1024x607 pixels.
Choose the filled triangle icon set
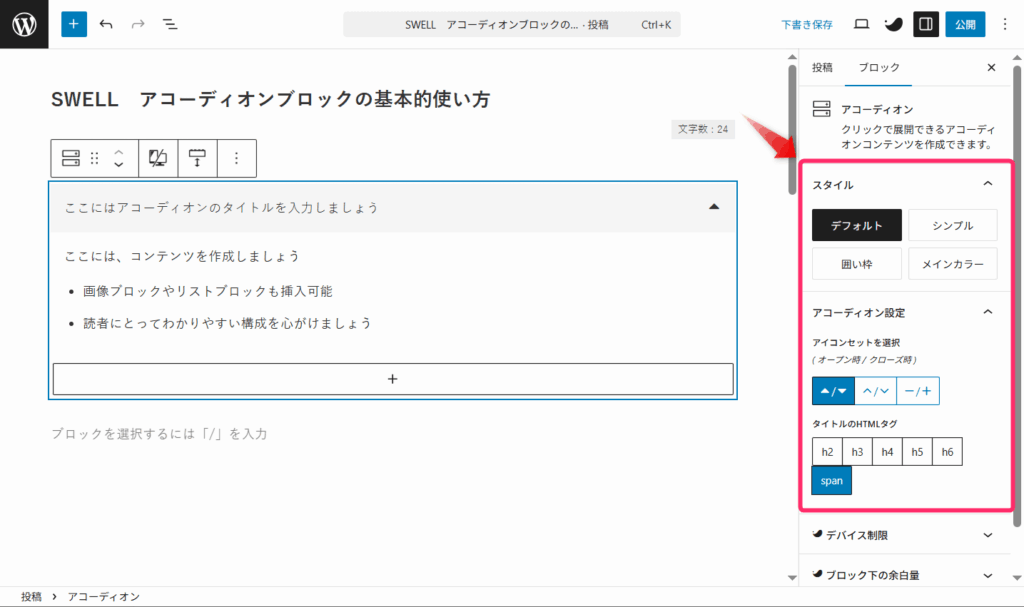point(833,391)
